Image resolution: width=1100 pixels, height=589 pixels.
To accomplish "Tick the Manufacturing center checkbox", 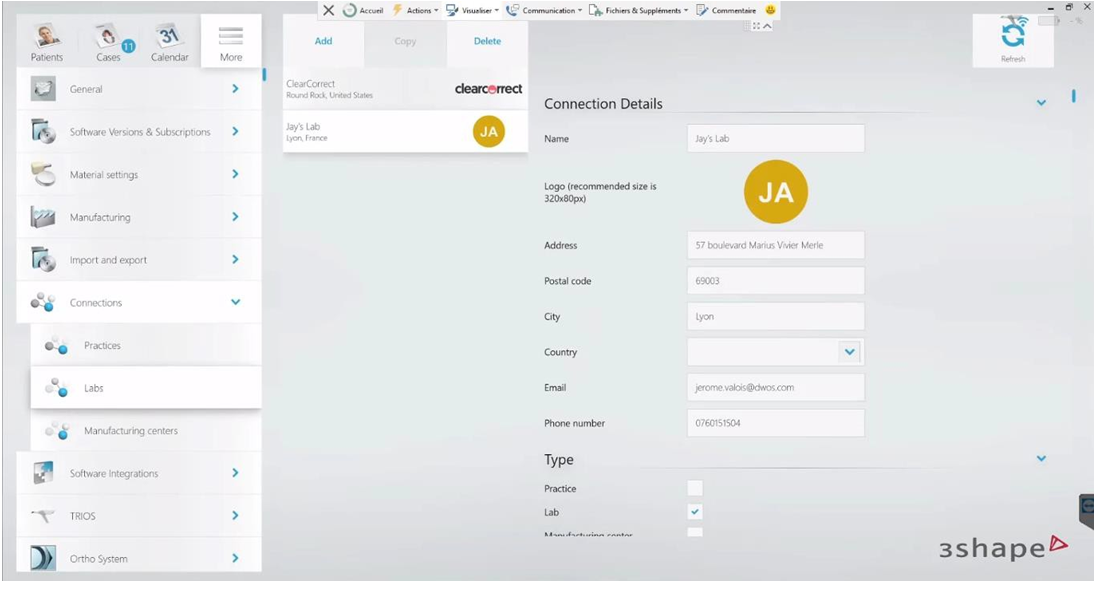I will point(695,532).
